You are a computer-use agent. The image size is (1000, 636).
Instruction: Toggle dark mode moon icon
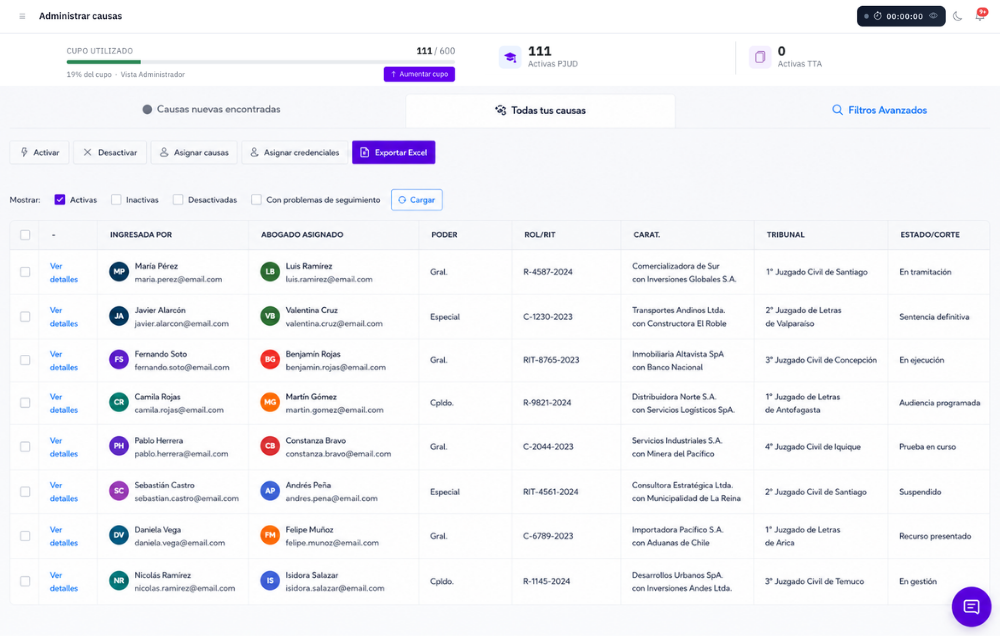tap(957, 17)
